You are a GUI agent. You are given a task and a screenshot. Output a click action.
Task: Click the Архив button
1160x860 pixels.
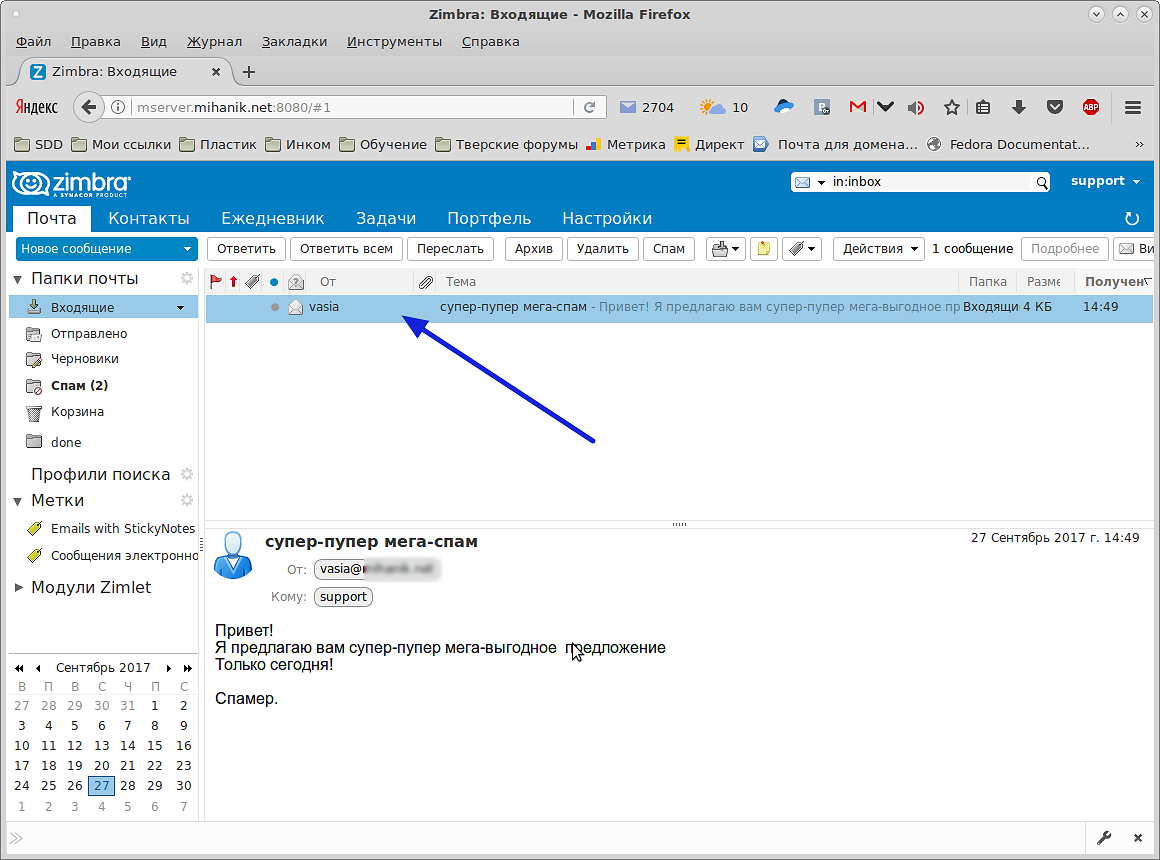(x=533, y=249)
